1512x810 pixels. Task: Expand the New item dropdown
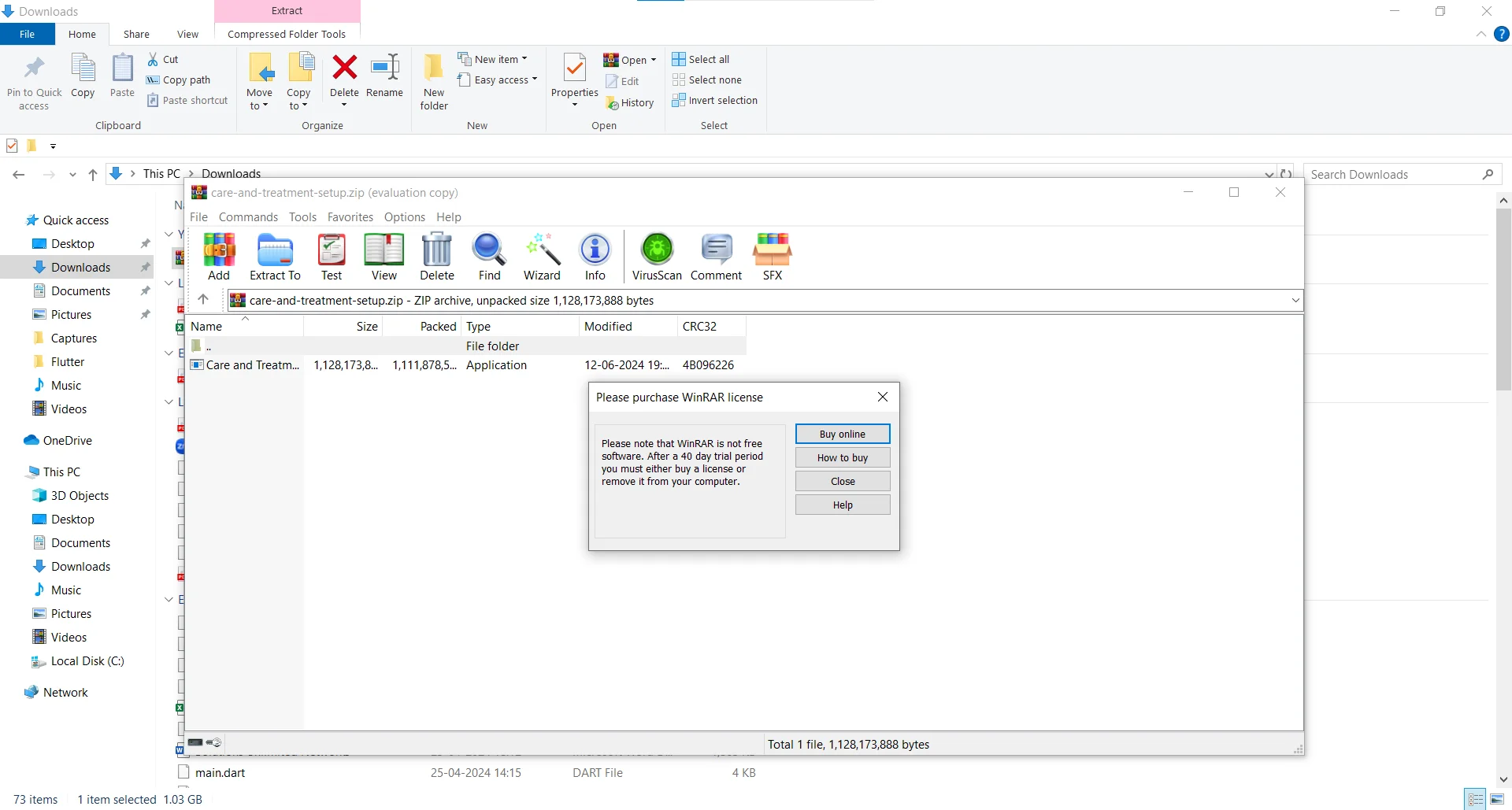[524, 59]
